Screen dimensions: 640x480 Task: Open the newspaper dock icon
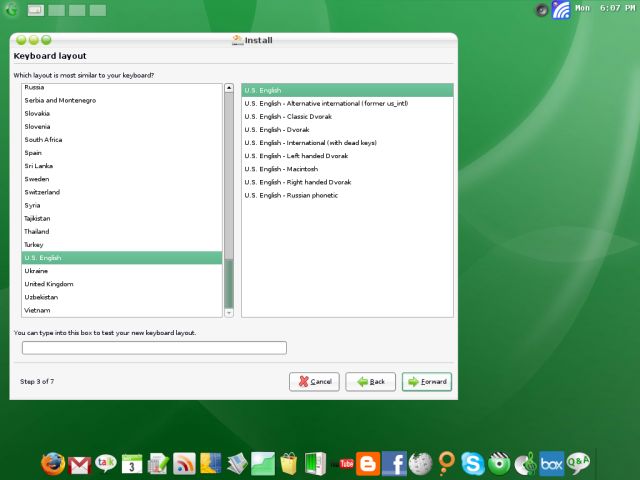click(x=237, y=464)
